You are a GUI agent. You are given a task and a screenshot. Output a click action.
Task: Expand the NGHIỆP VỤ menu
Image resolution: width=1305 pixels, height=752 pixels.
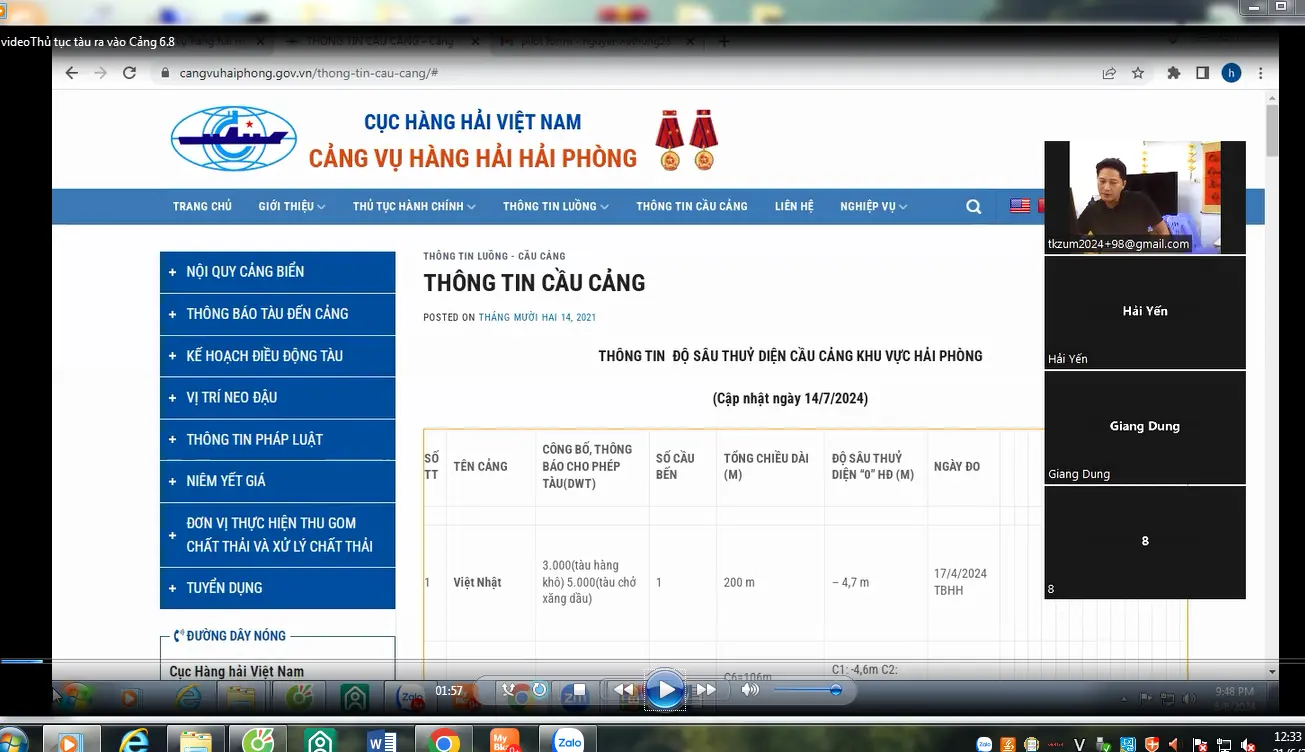pyautogui.click(x=873, y=206)
